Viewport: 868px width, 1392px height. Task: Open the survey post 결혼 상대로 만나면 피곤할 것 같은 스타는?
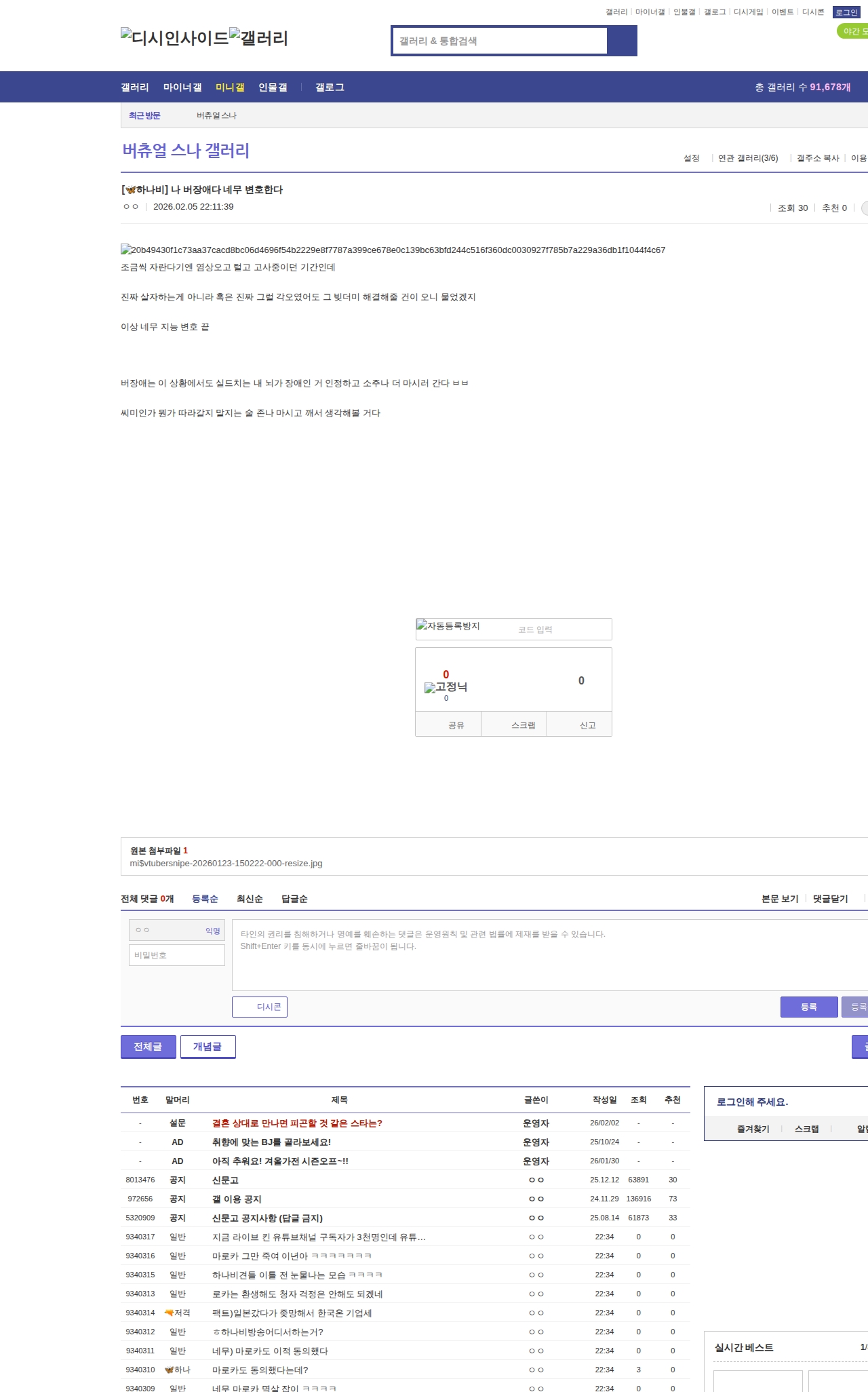click(x=297, y=1123)
